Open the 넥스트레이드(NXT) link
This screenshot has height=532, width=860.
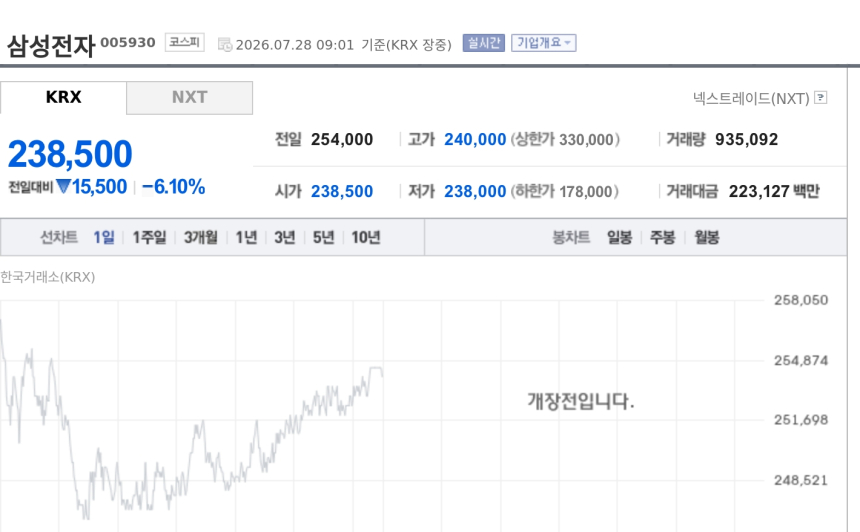click(x=751, y=98)
